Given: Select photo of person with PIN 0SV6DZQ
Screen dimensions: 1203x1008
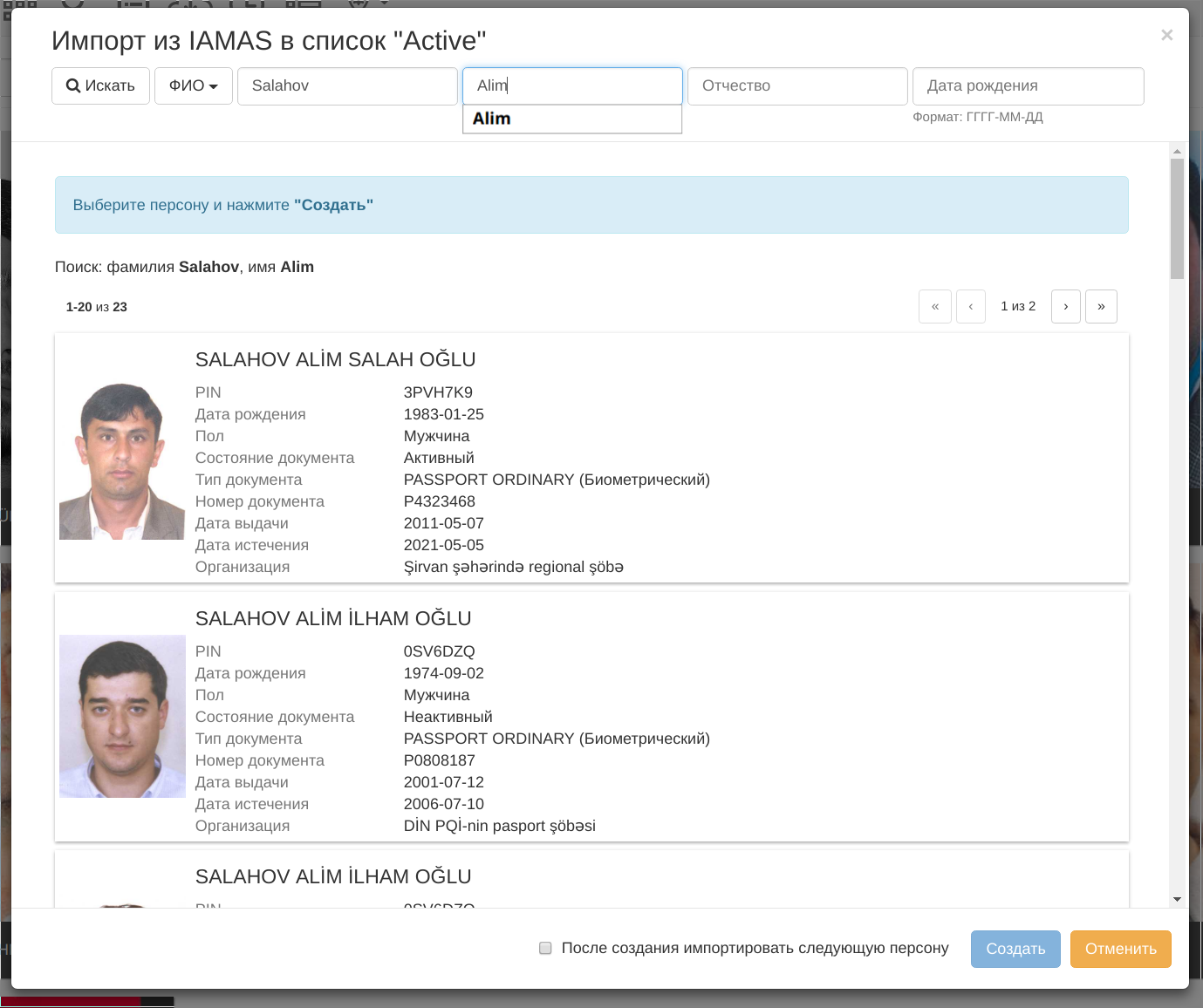Looking at the screenshot, I should tap(122, 716).
